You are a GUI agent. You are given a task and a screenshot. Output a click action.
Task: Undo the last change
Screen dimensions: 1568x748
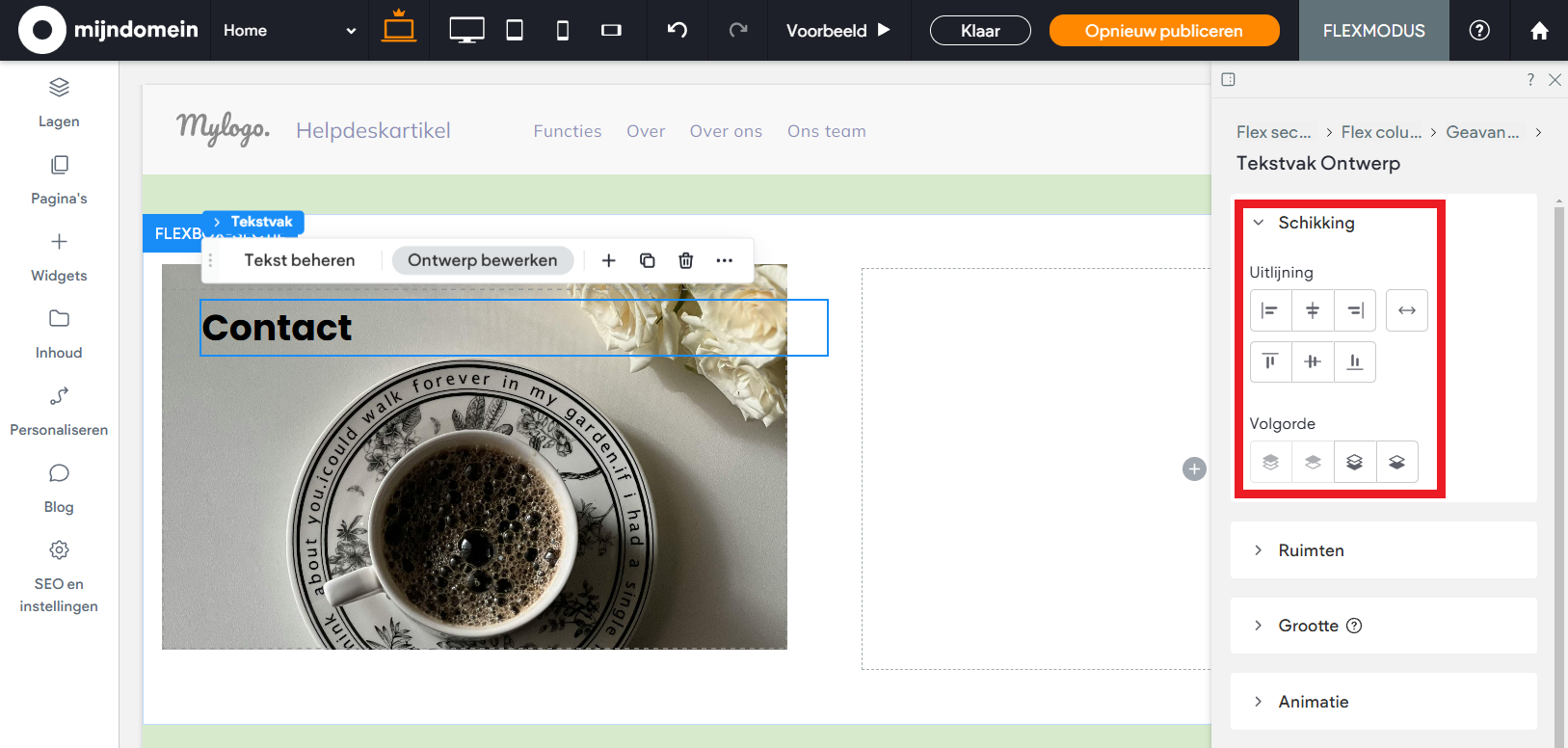point(678,30)
